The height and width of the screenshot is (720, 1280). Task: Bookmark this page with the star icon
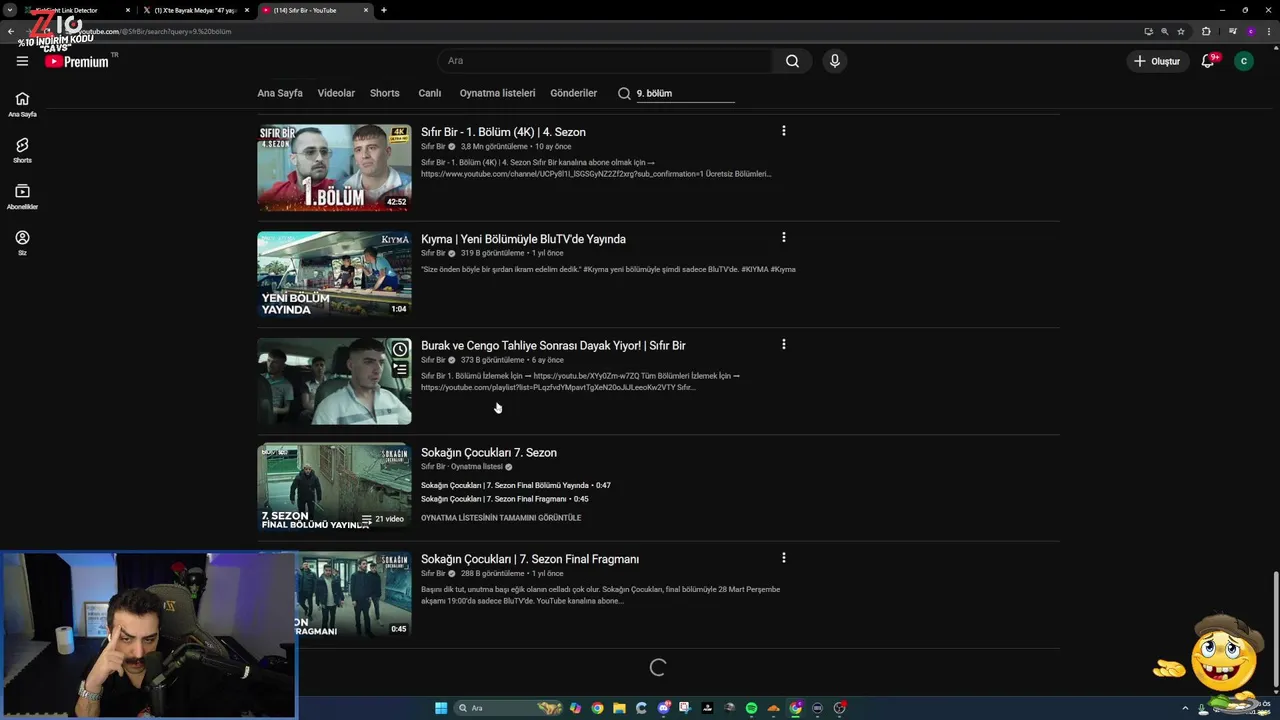tap(1181, 31)
